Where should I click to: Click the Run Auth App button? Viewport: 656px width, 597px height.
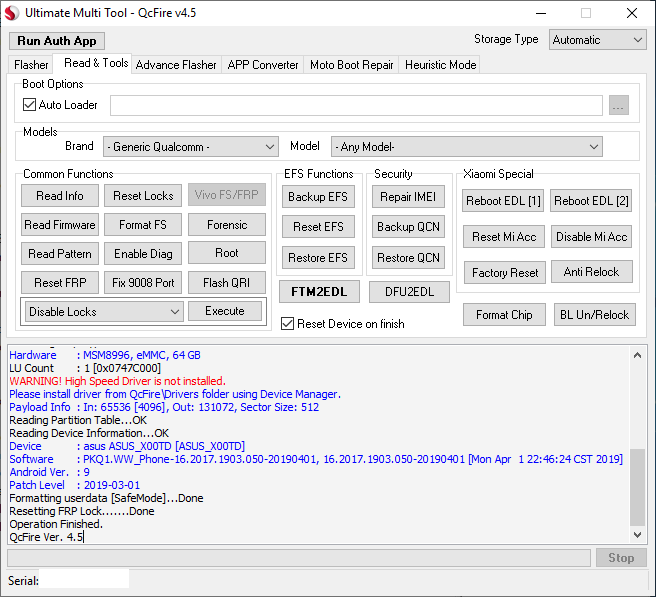tap(57, 41)
